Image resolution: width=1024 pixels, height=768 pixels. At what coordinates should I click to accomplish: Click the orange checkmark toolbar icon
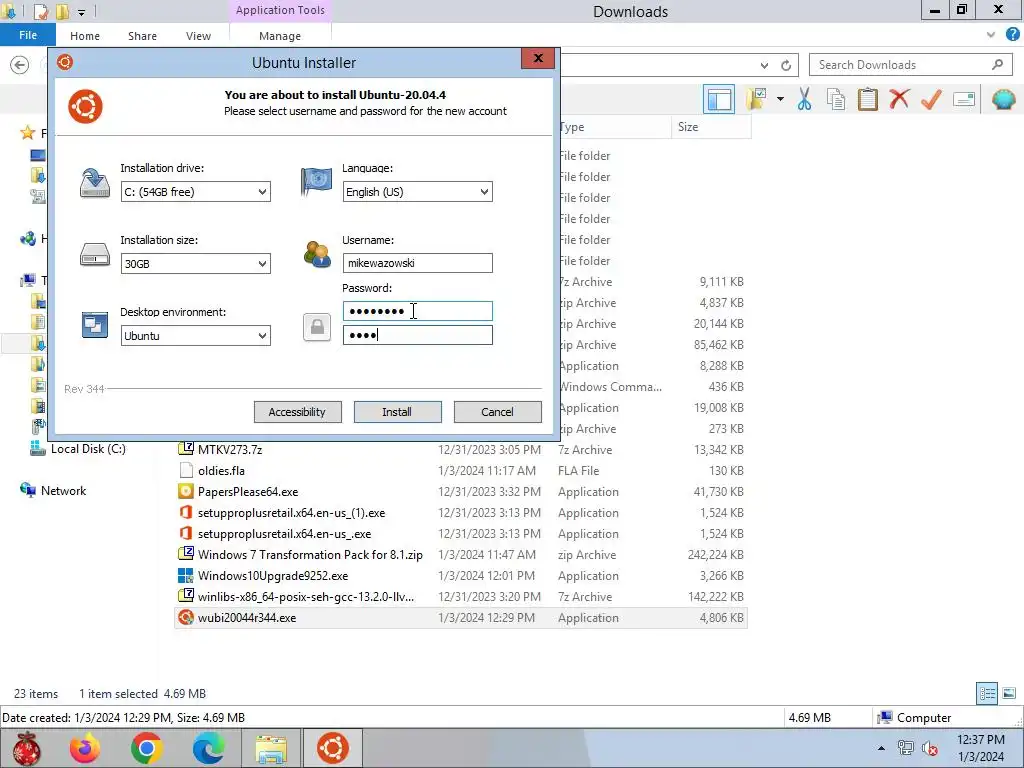pyautogui.click(x=931, y=99)
